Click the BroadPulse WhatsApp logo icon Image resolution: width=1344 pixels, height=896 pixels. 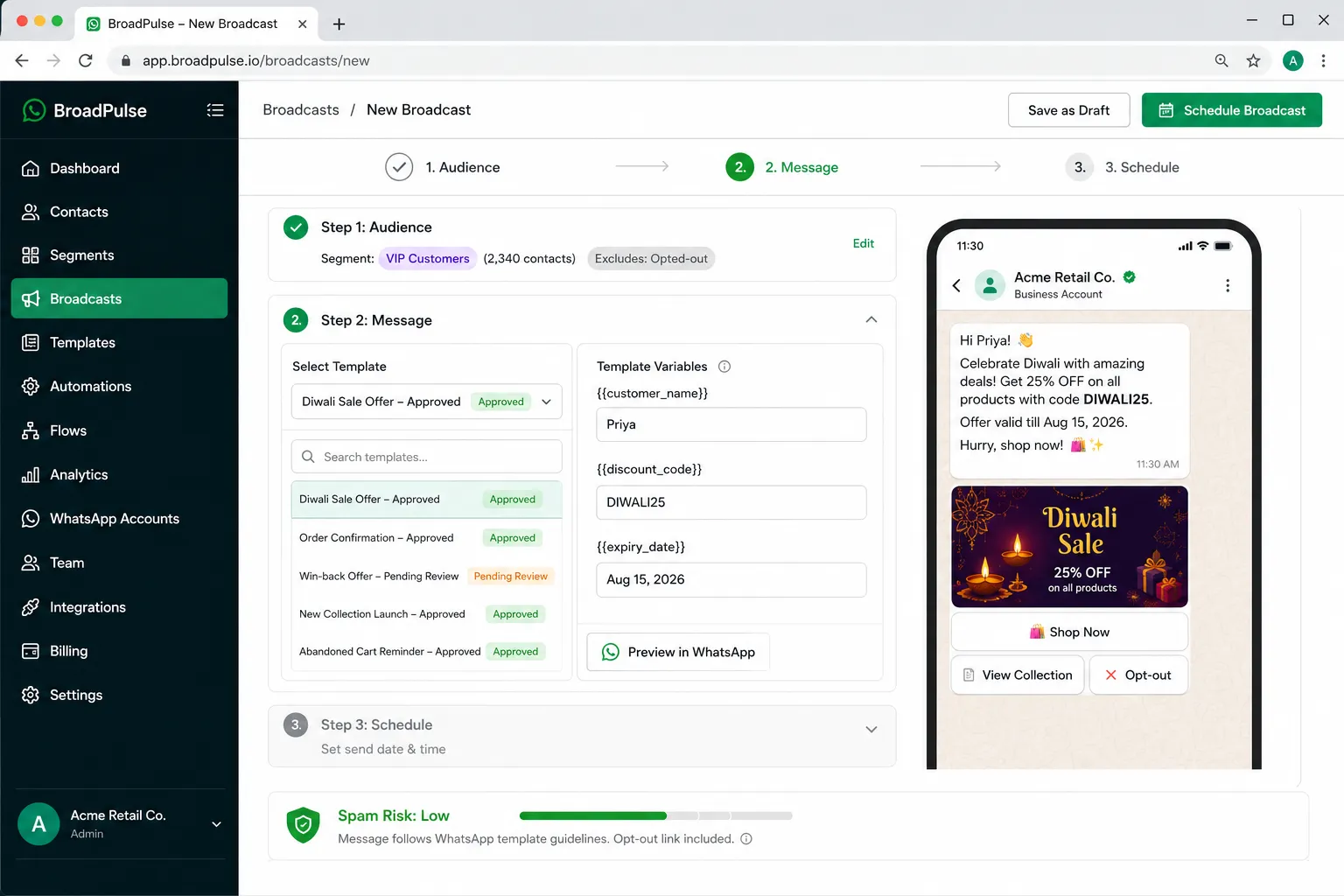pos(33,110)
